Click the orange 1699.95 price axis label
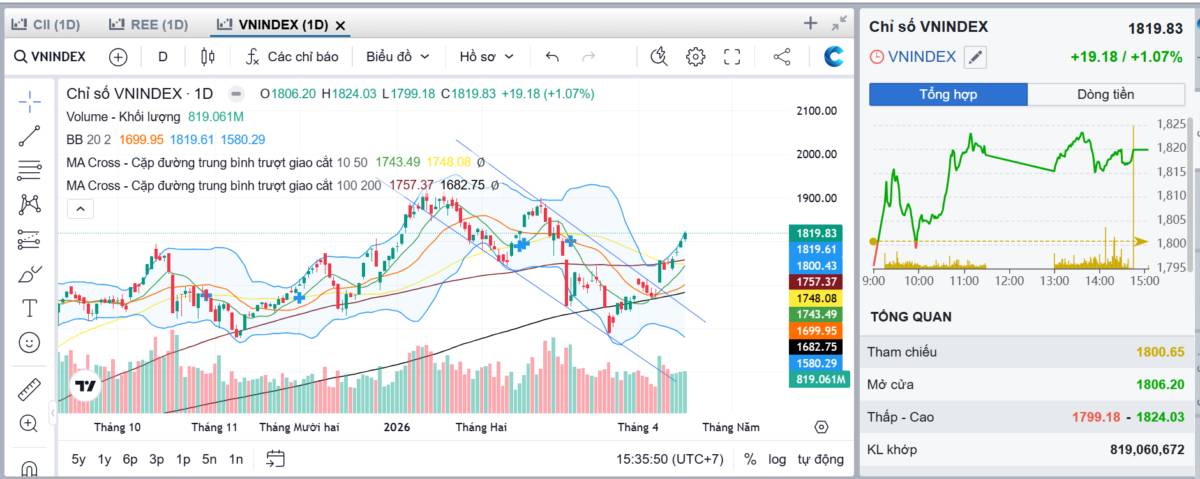 (x=818, y=330)
